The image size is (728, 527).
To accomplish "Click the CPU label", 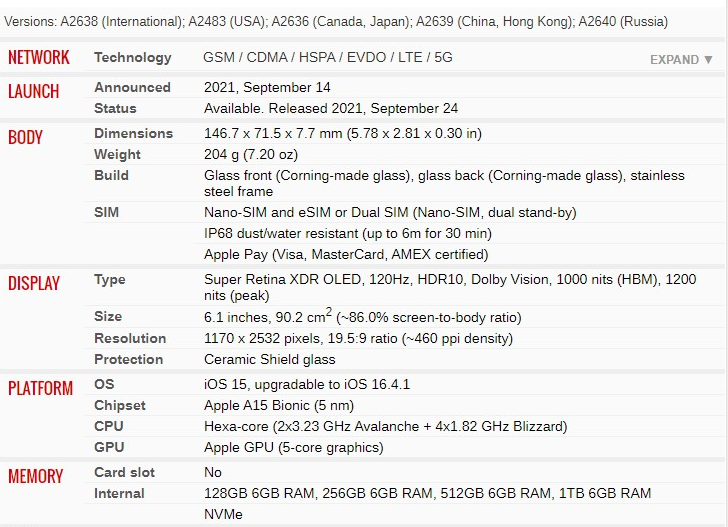I will (109, 426).
